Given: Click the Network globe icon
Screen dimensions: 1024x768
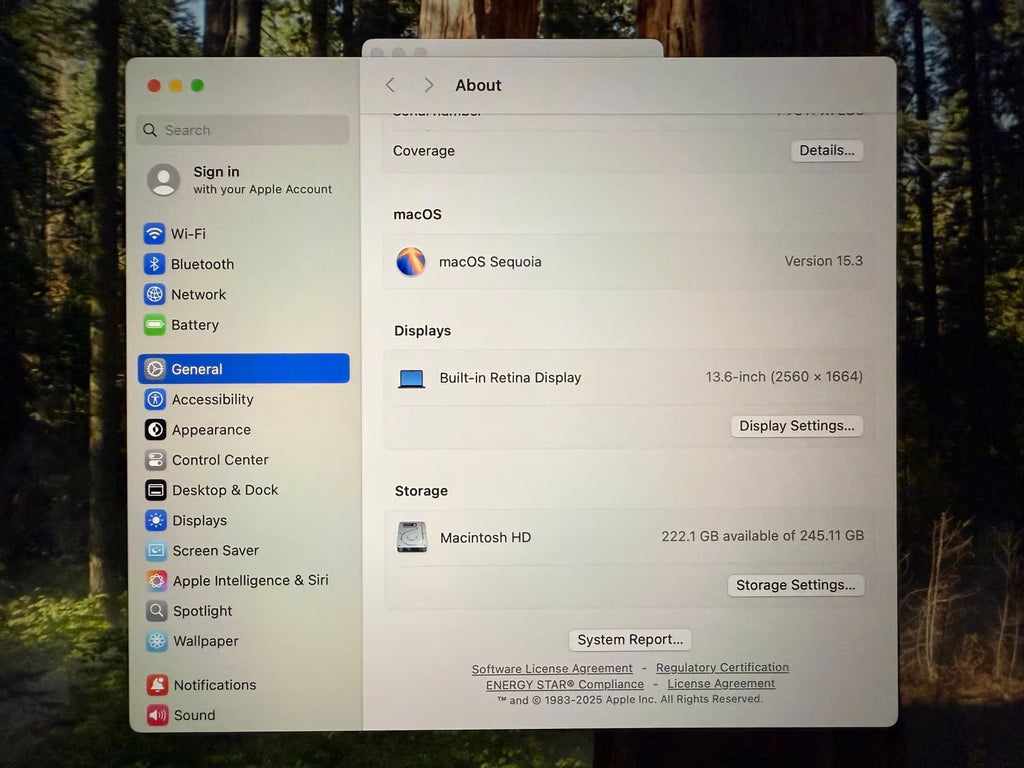Looking at the screenshot, I should coord(154,294).
